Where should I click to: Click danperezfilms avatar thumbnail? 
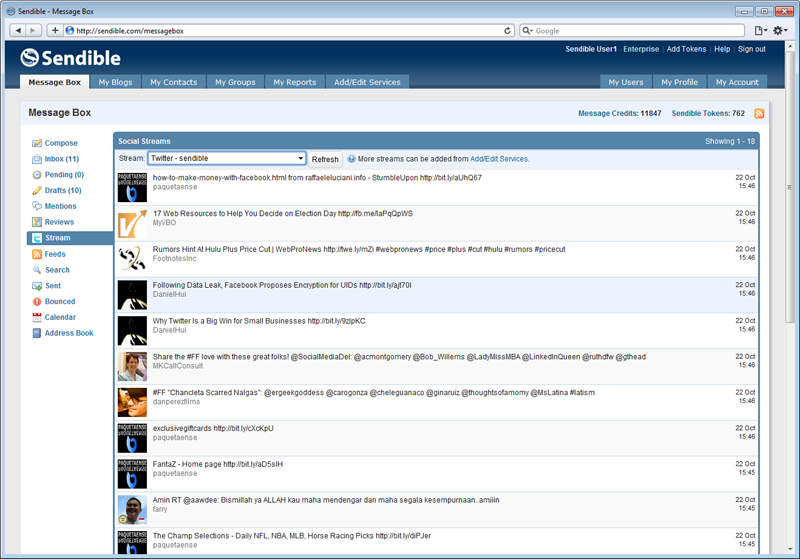pos(132,402)
